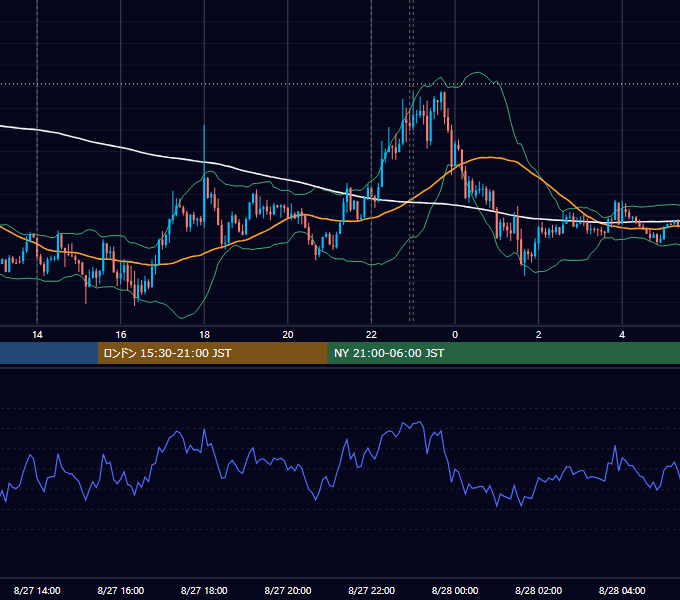Click the 20 hour label on price chart axis

point(288,335)
